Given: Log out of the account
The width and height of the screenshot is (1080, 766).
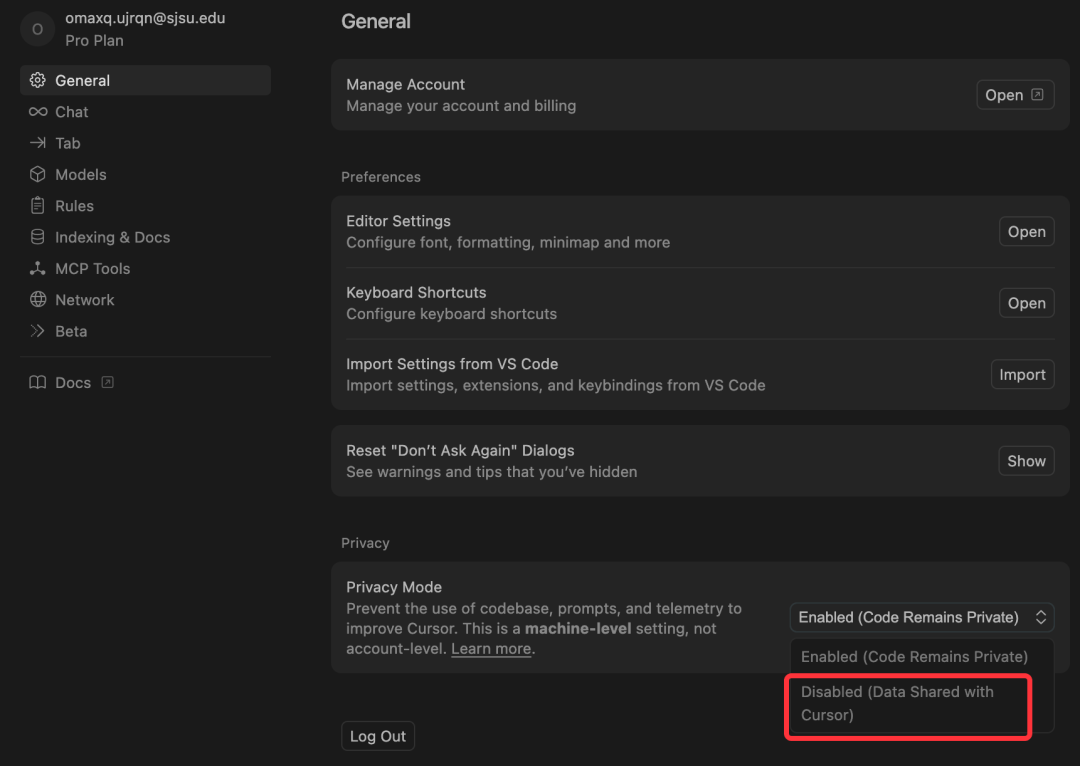Looking at the screenshot, I should click(x=378, y=737).
